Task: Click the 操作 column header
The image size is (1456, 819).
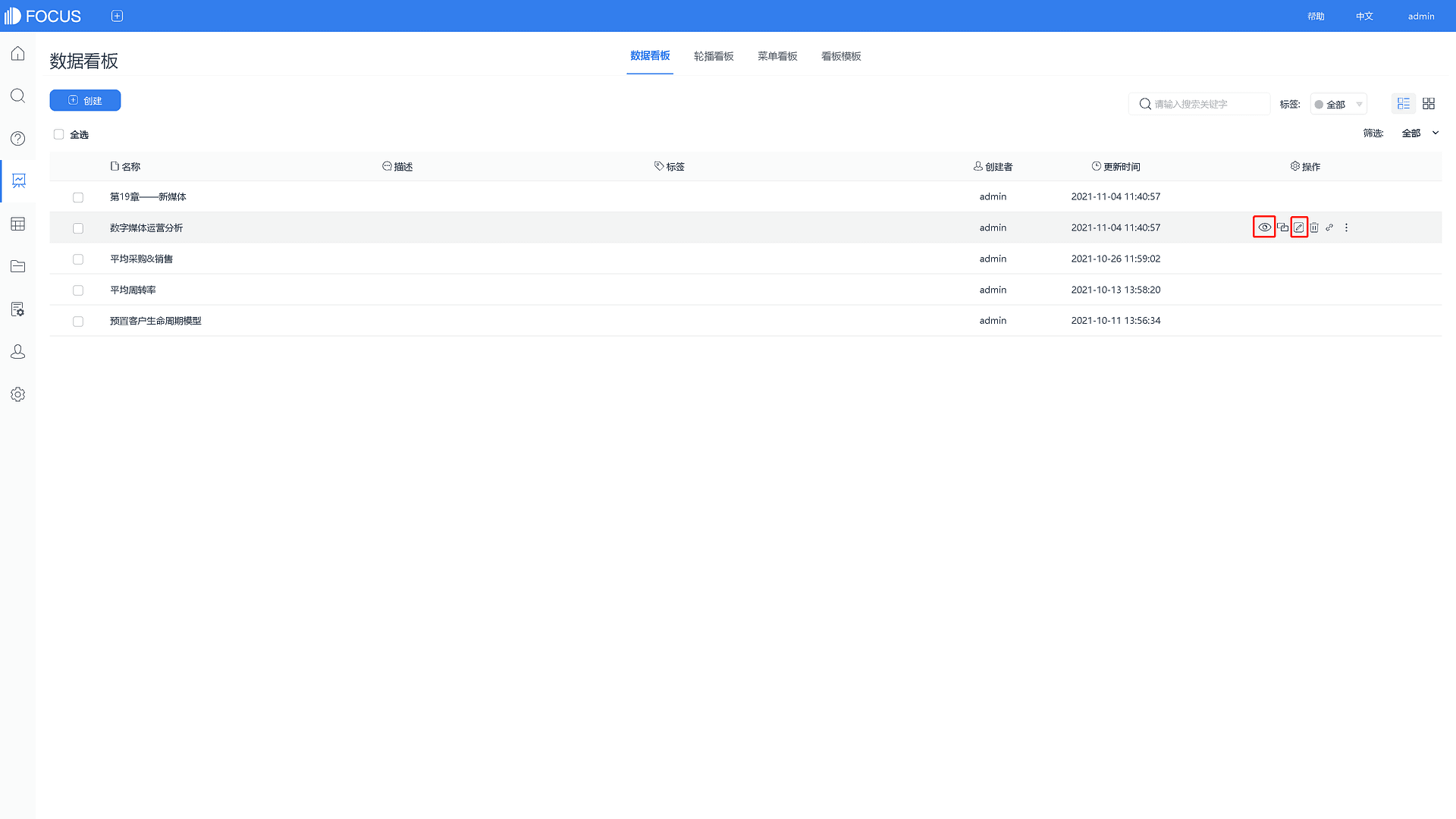Action: coord(1305,166)
